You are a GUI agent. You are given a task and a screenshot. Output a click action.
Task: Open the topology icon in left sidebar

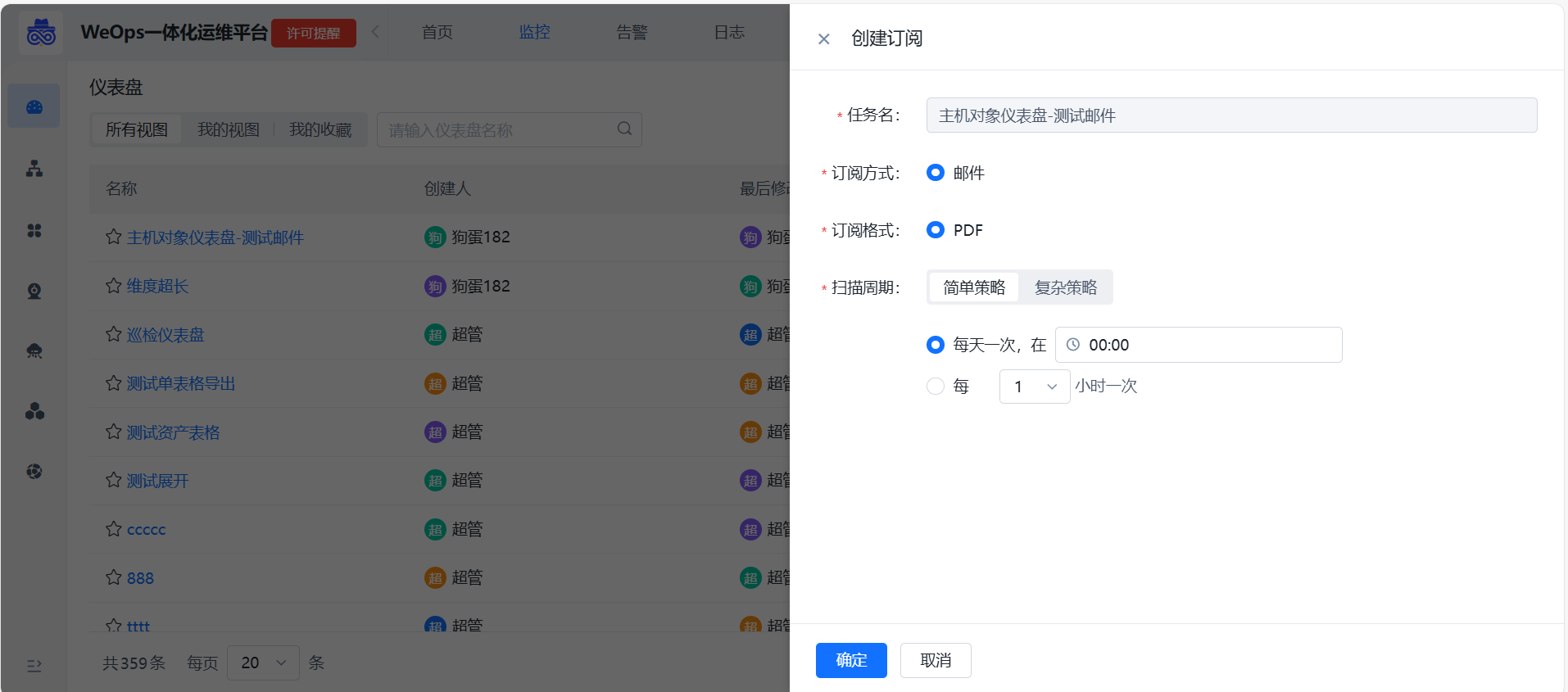pyautogui.click(x=34, y=169)
